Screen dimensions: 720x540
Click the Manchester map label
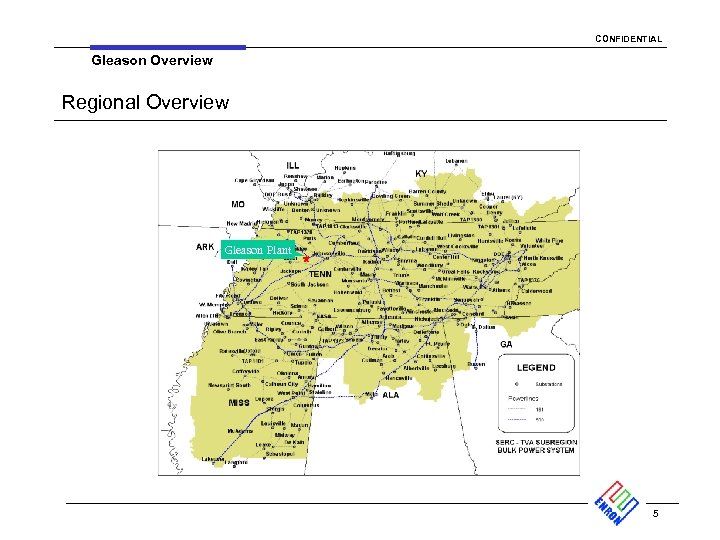(433, 286)
